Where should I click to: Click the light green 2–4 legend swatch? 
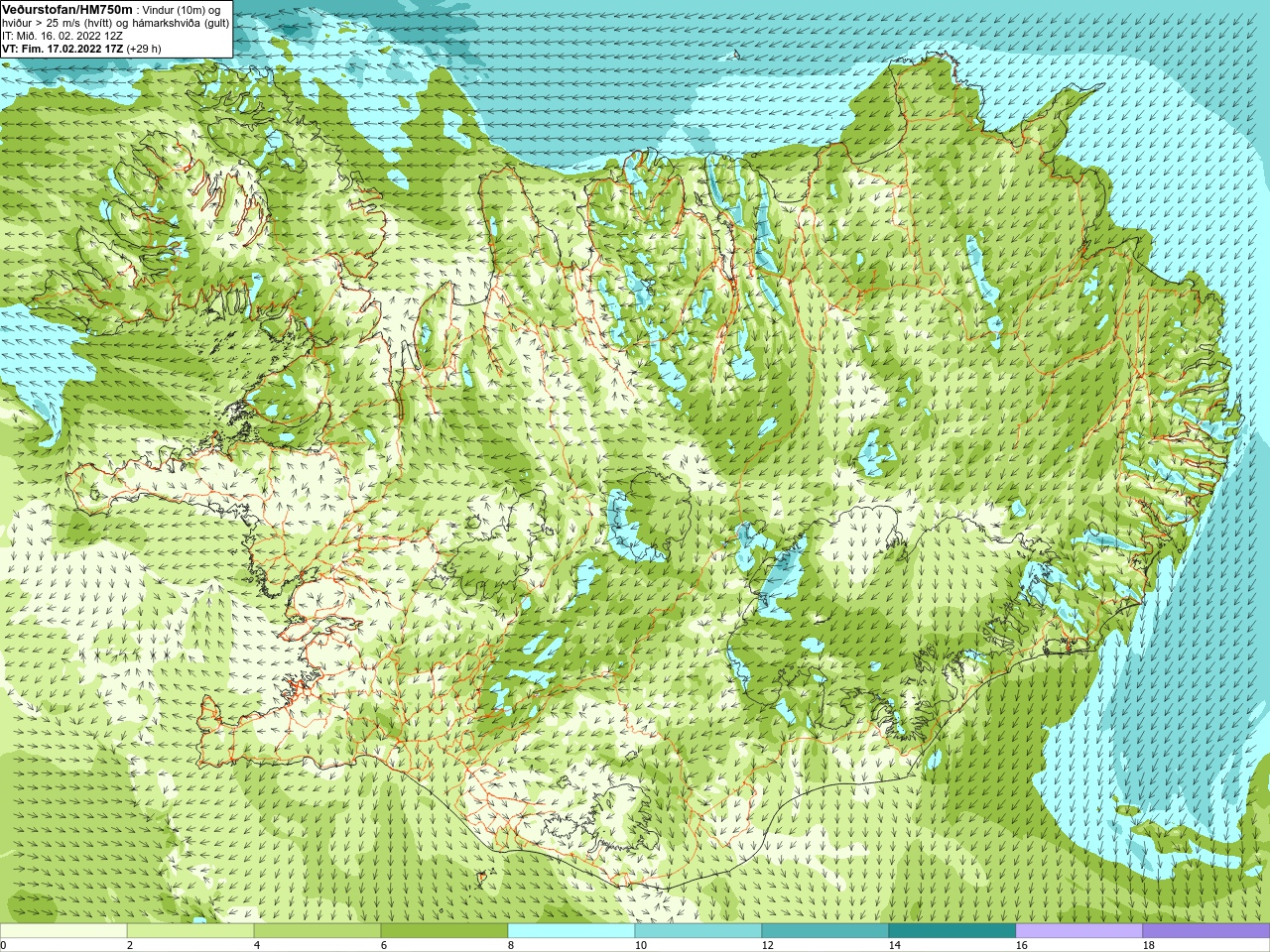[x=190, y=931]
